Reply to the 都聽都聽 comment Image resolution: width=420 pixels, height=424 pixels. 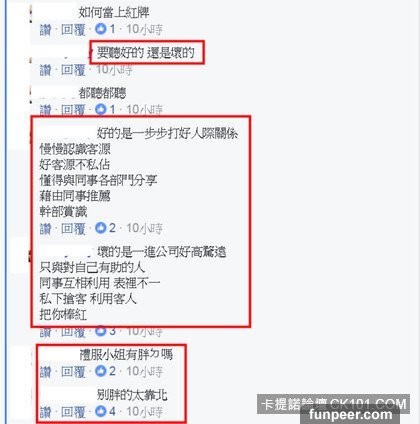click(x=73, y=110)
